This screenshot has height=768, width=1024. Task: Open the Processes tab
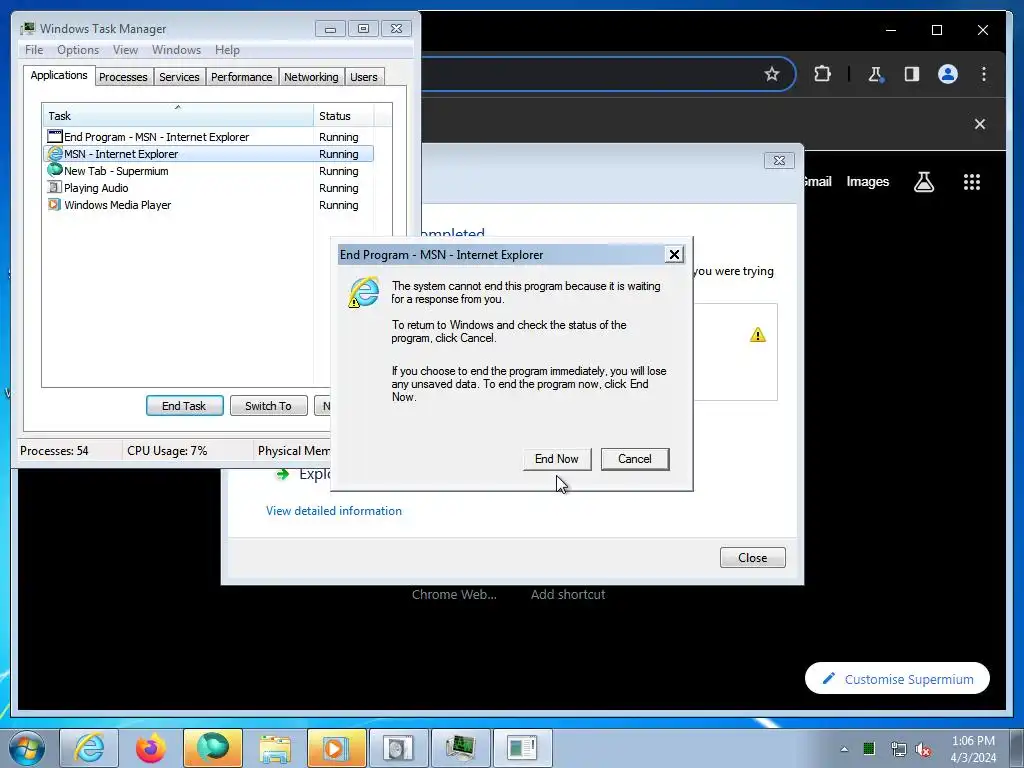tap(123, 77)
